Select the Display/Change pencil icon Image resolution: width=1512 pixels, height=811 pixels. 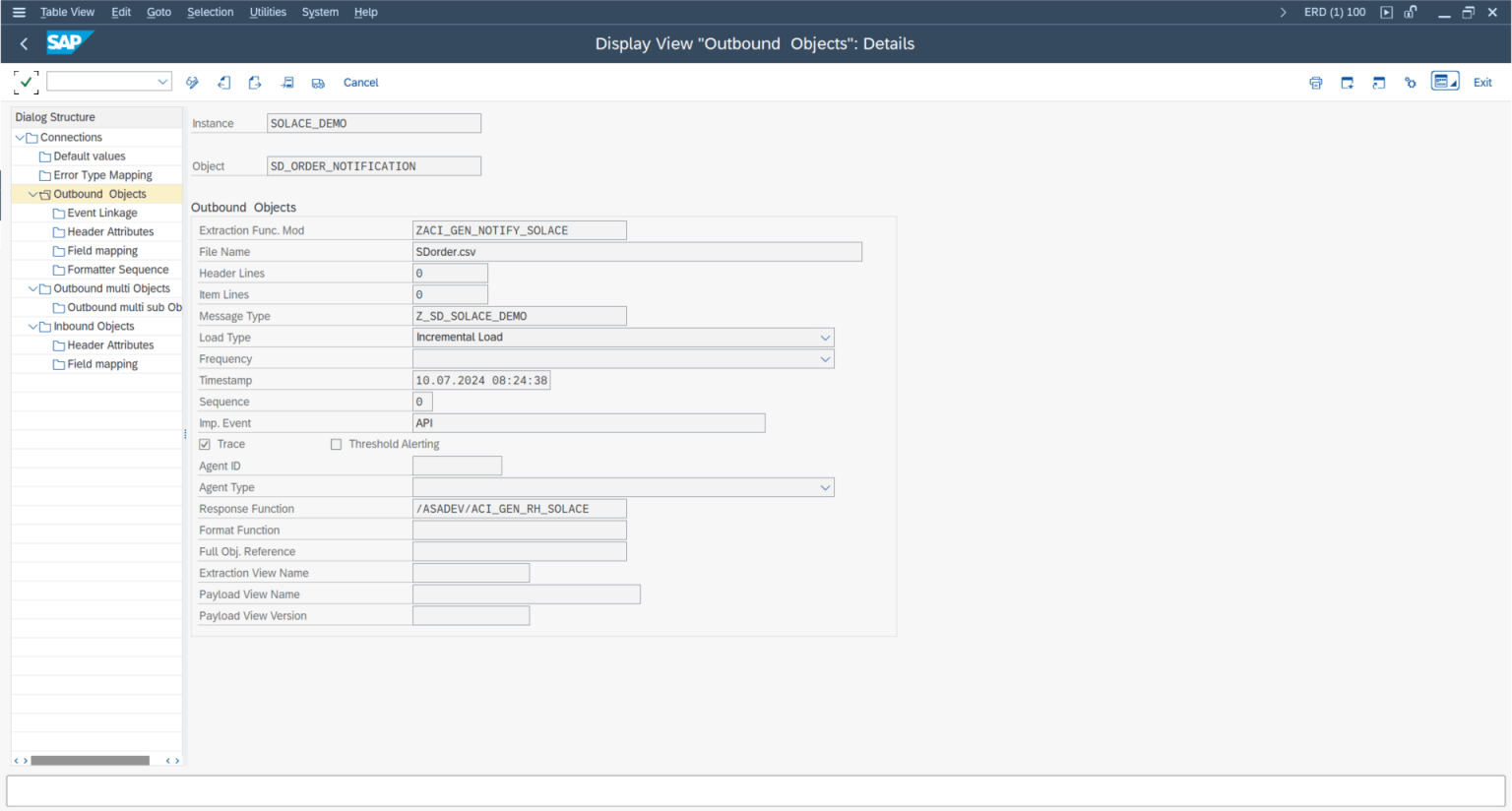(193, 82)
